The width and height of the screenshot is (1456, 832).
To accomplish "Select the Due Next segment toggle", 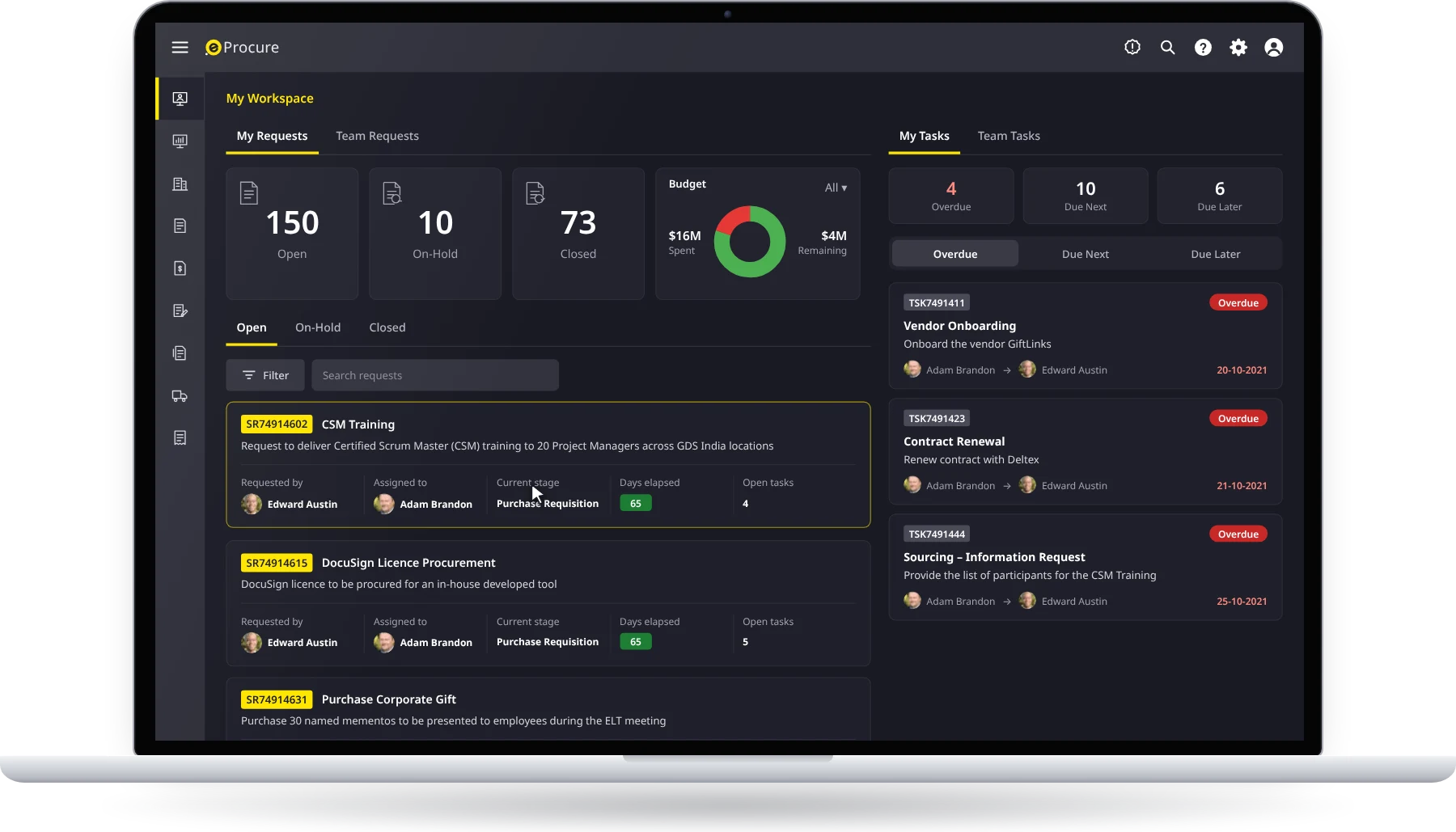I will click(x=1086, y=254).
